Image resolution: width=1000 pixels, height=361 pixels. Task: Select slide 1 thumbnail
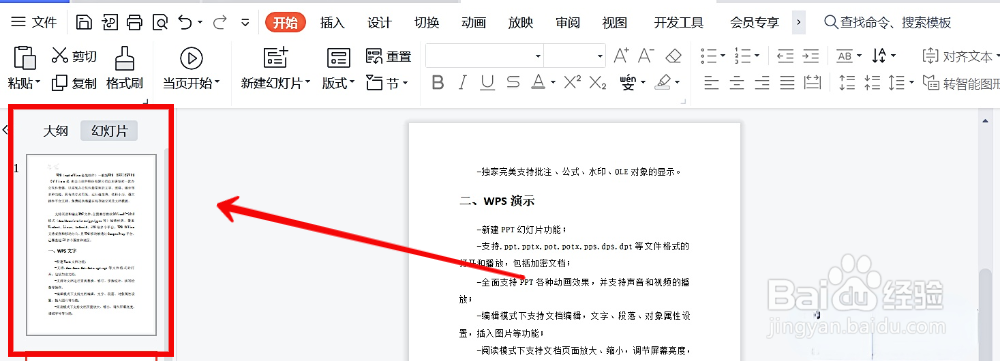(x=91, y=245)
